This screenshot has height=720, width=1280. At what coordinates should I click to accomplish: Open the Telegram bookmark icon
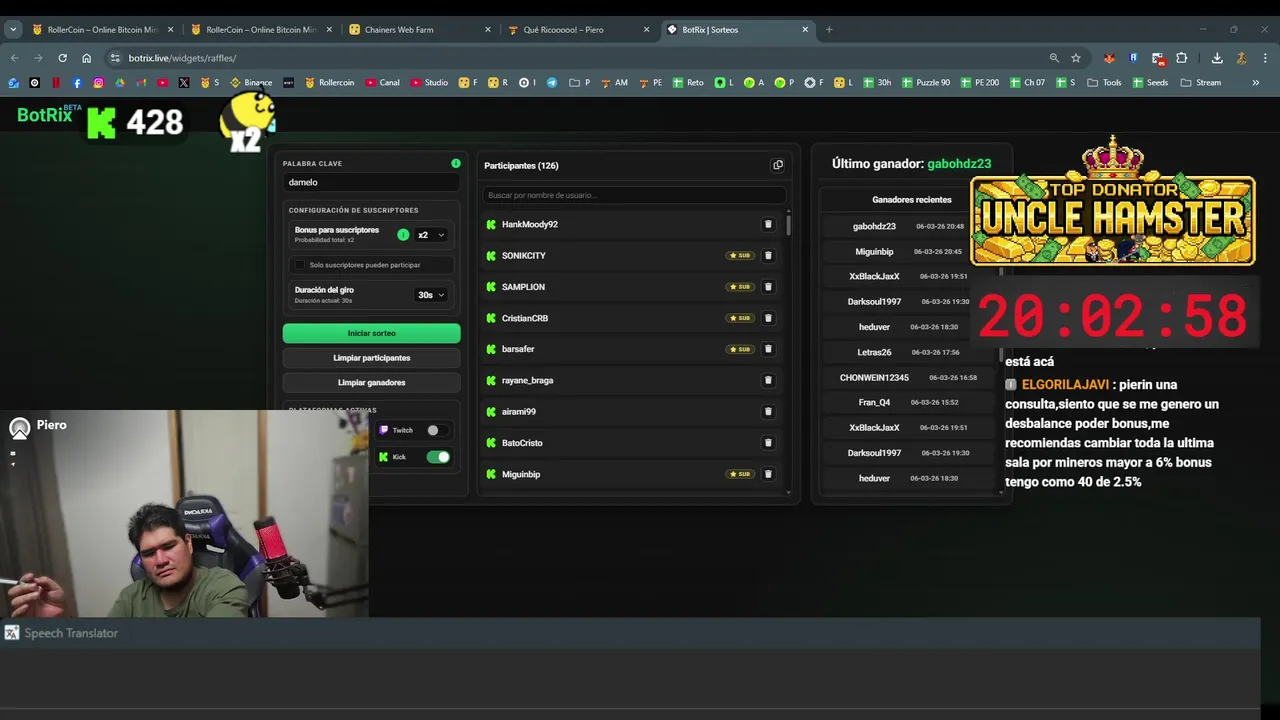coord(551,83)
